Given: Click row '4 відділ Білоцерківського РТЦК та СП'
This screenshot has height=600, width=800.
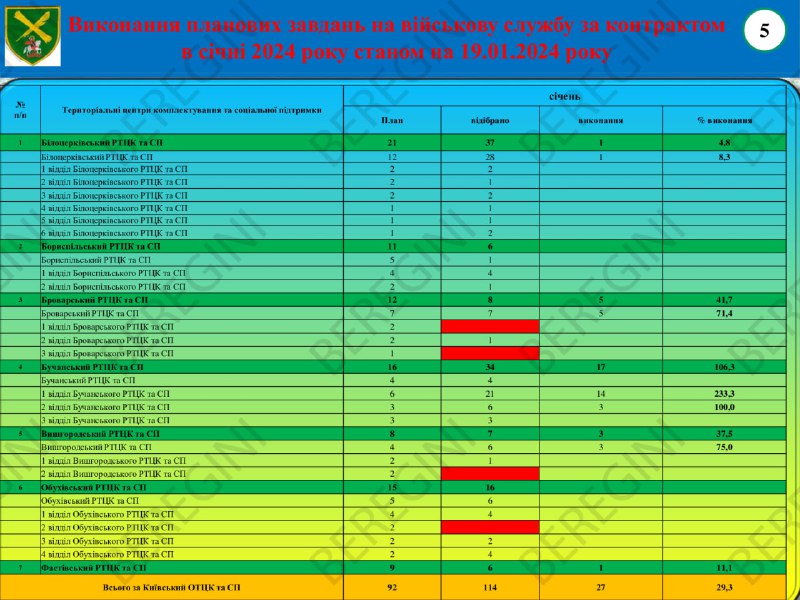Looking at the screenshot, I should click(x=393, y=208).
